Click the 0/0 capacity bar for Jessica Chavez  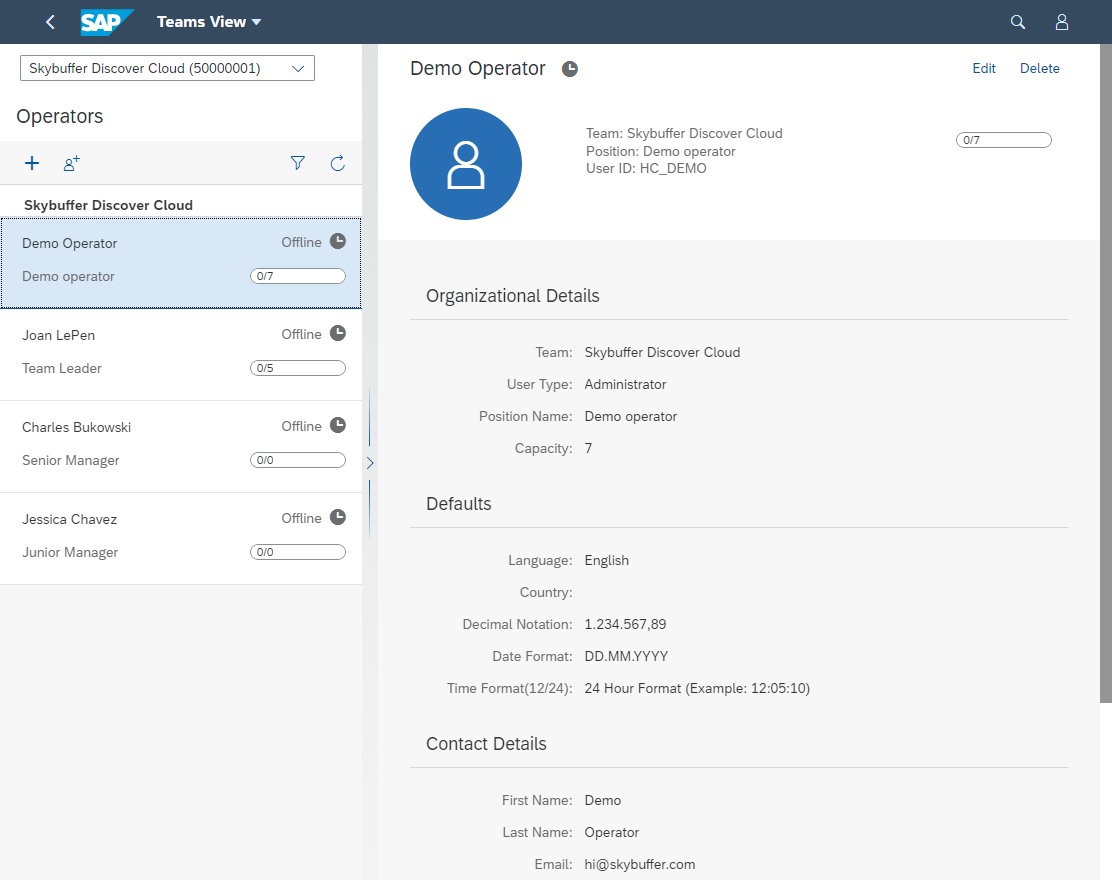(298, 552)
